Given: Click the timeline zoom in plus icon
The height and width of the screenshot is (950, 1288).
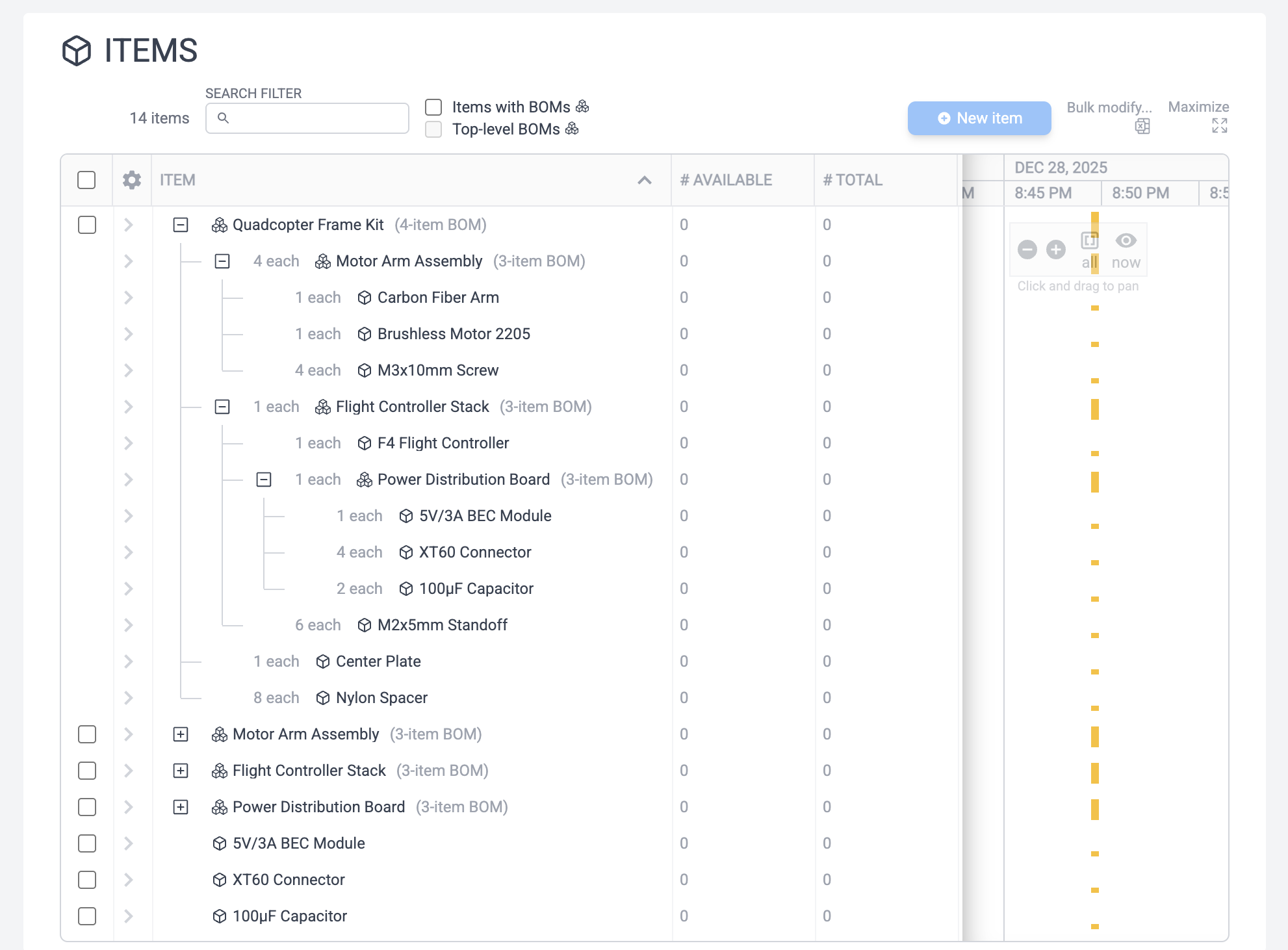Looking at the screenshot, I should click(x=1056, y=250).
